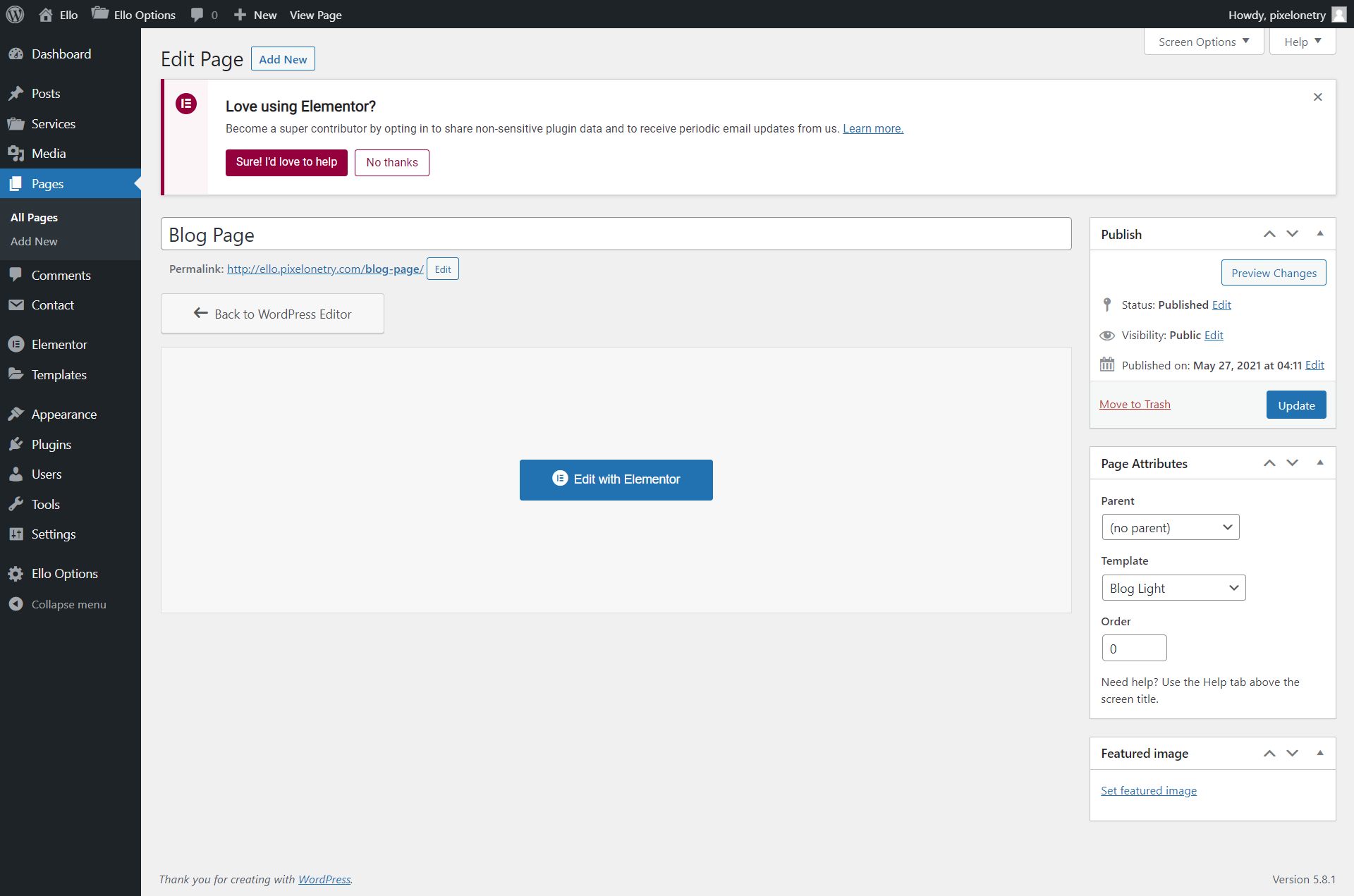
Task: Click the Ello Options gear icon in sidebar
Action: point(16,573)
